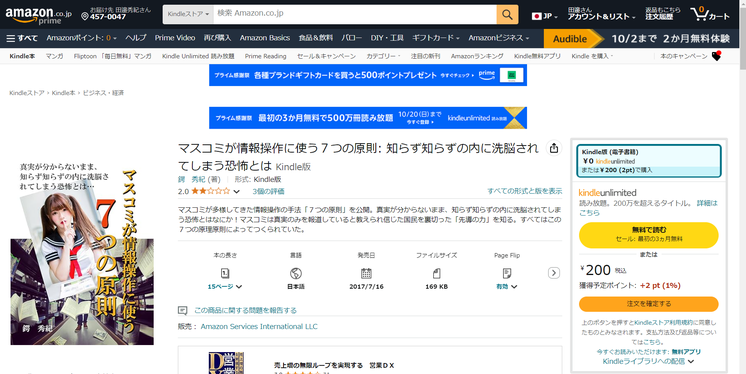Click すべての形式と版を表示 link

click(x=524, y=191)
